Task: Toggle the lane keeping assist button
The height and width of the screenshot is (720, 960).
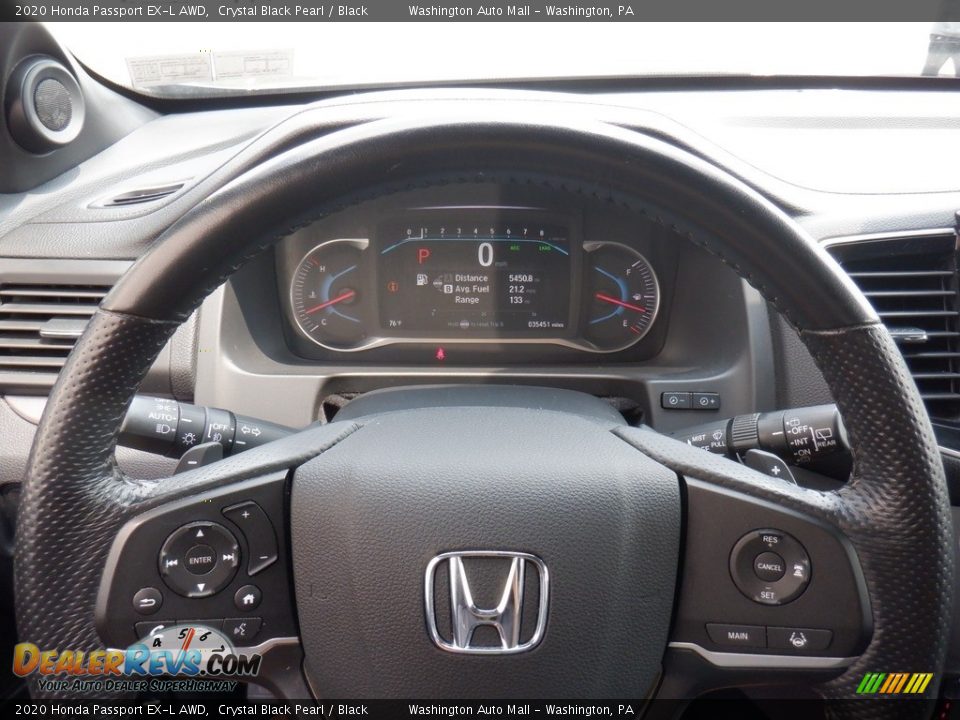Action: click(798, 639)
